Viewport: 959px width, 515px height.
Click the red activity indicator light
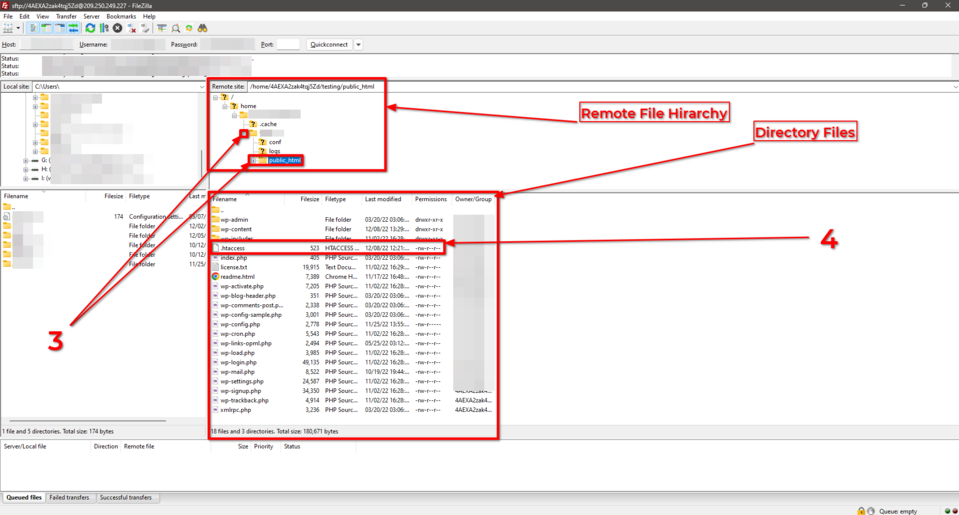tap(955, 511)
